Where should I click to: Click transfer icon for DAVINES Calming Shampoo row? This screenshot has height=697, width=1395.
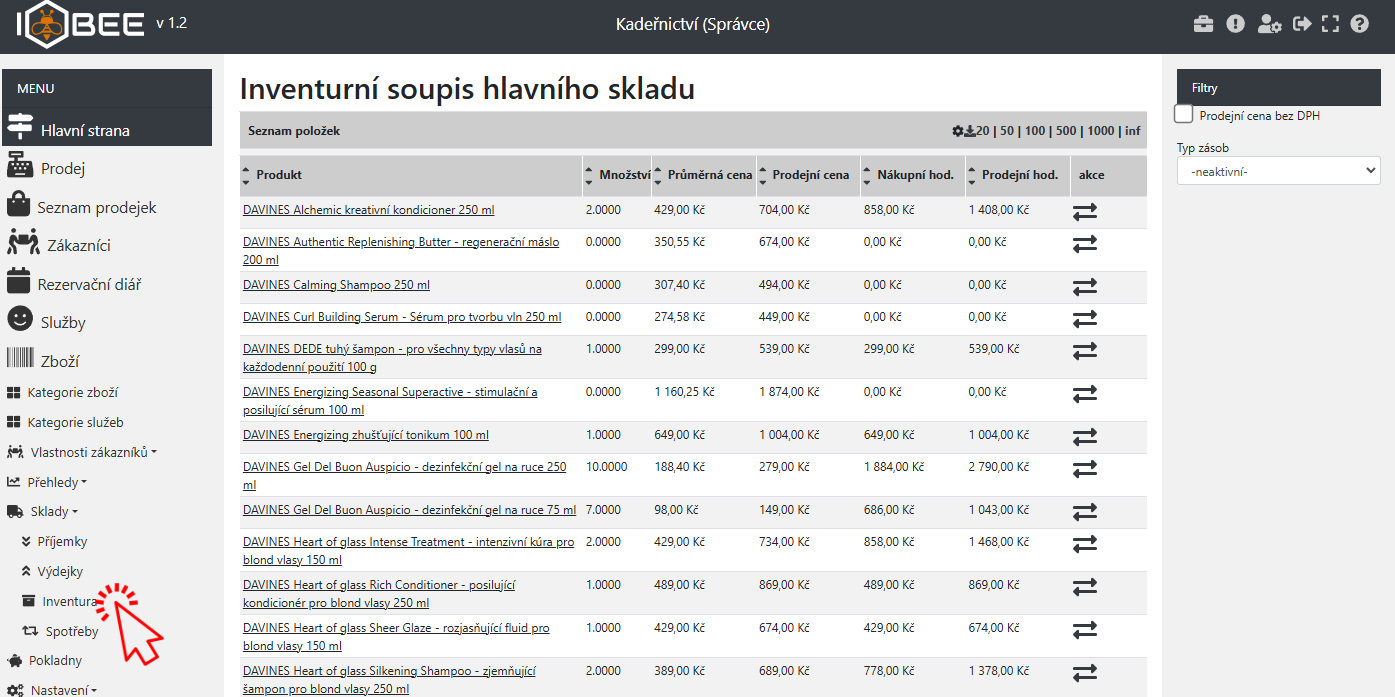point(1085,287)
